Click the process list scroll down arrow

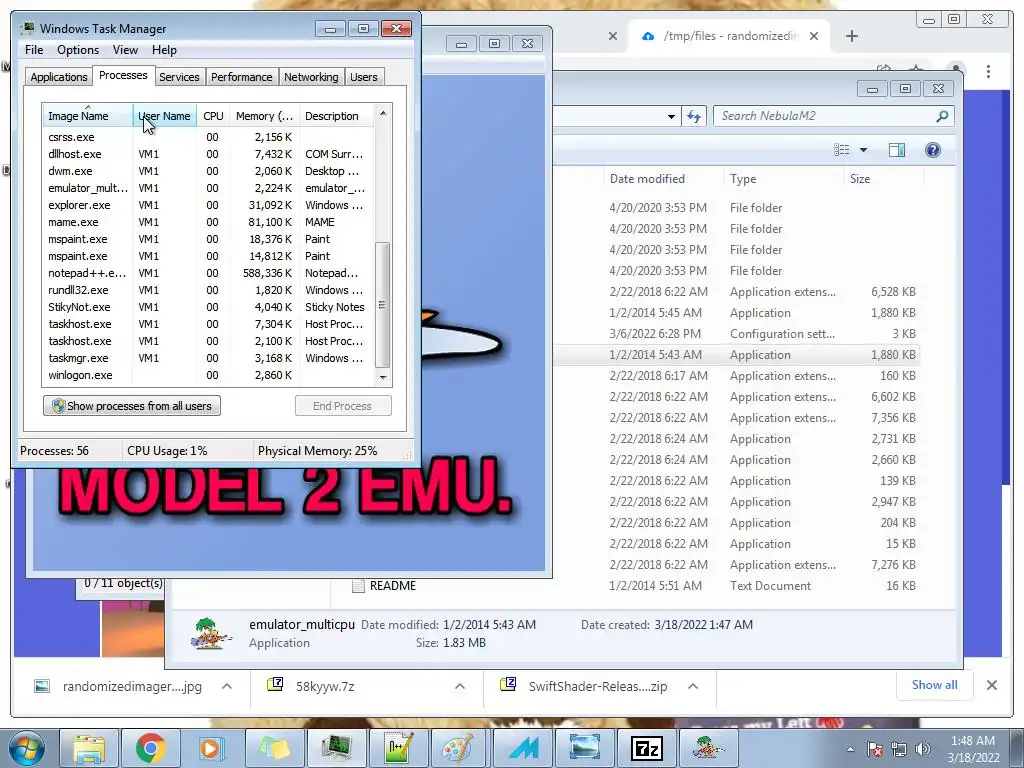(383, 377)
